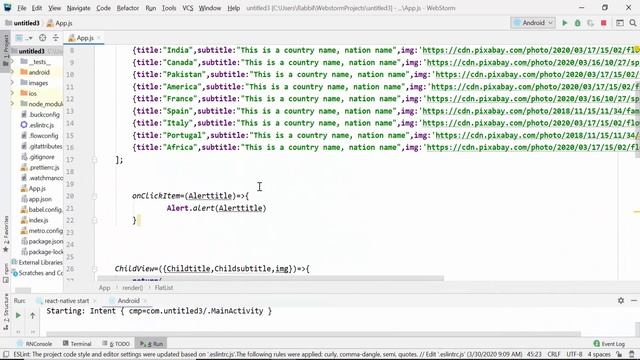640x360 pixels.
Task: Open the Project view mode dropdown
Action: tap(23, 38)
